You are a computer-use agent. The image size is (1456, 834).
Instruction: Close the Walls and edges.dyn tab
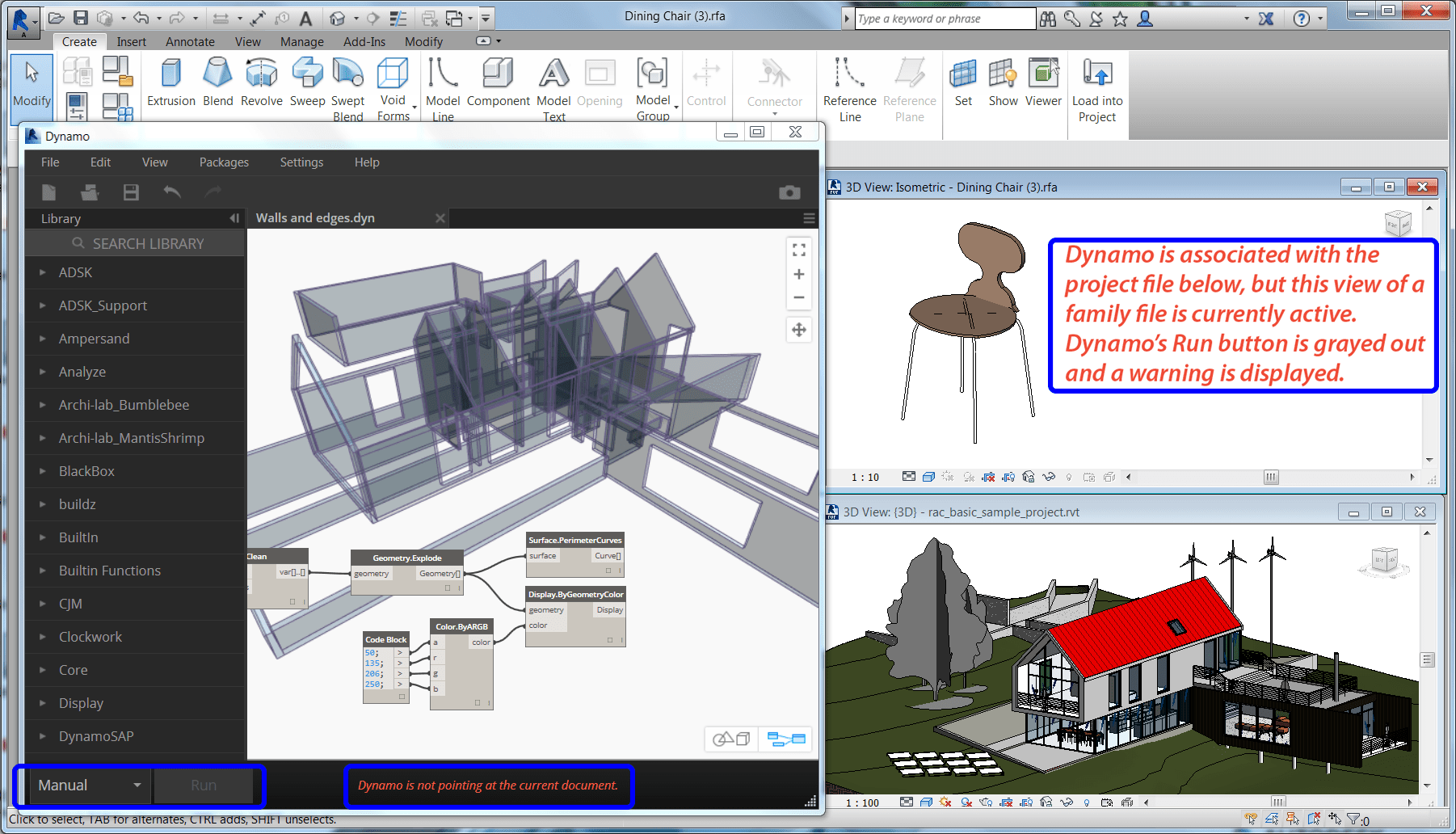click(x=440, y=218)
